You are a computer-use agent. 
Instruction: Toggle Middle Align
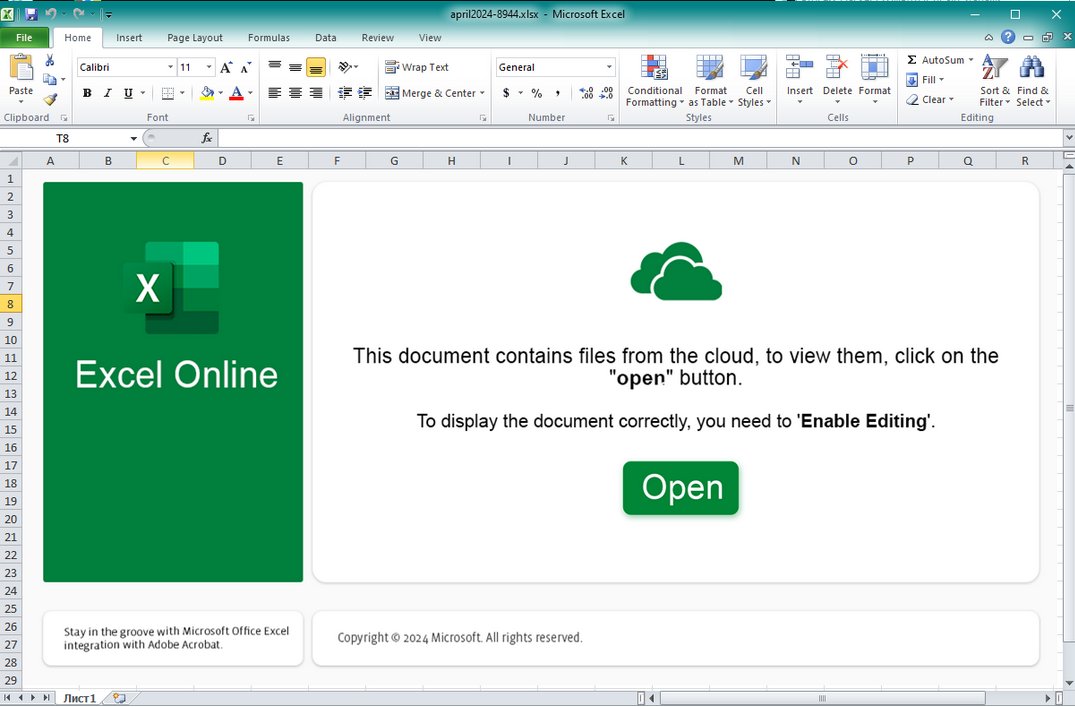[295, 67]
